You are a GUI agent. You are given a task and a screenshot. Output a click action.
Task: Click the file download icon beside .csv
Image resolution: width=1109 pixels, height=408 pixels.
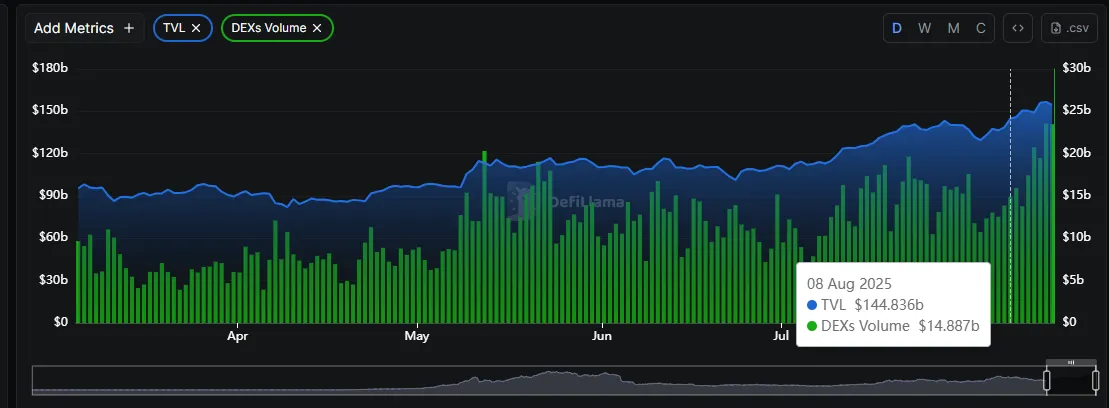[1055, 28]
